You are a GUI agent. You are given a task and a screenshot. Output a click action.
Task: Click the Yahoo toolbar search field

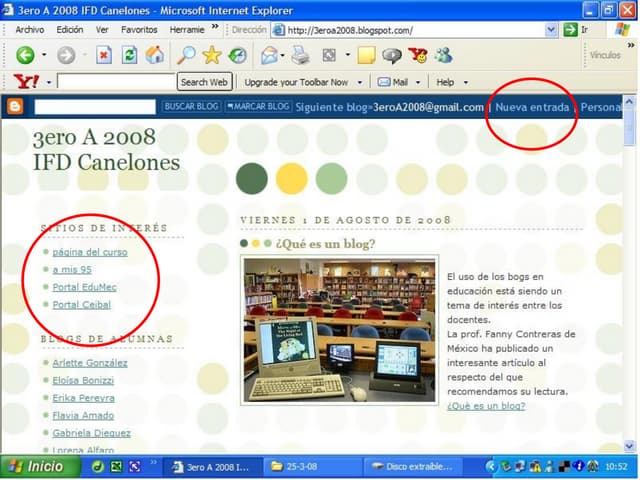pyautogui.click(x=116, y=82)
